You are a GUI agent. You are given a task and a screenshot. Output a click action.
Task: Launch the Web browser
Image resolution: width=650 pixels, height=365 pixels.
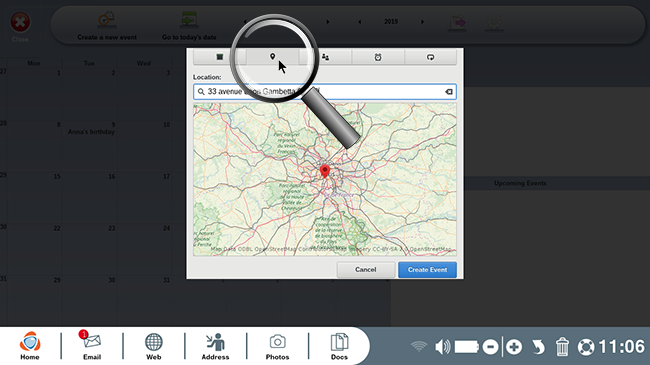coord(153,346)
